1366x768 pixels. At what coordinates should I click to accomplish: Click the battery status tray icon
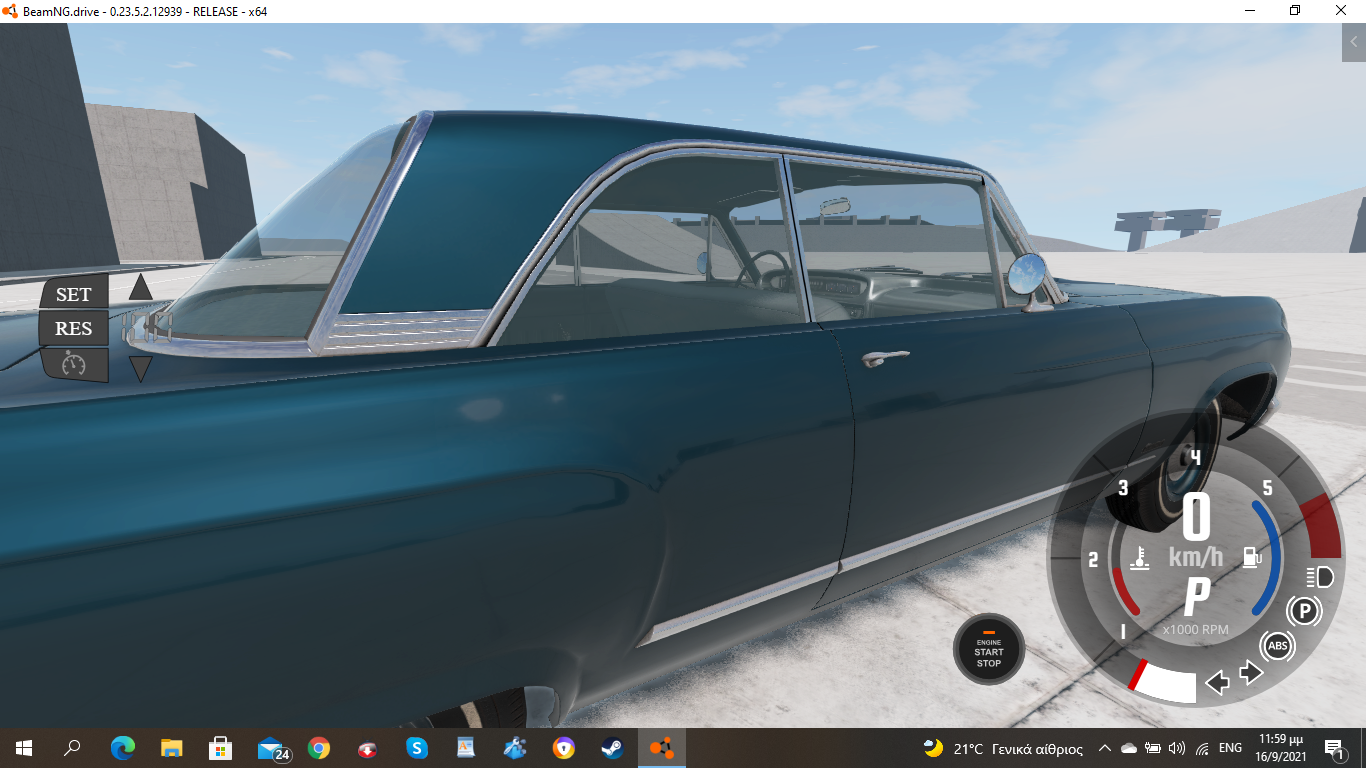[x=1153, y=748]
